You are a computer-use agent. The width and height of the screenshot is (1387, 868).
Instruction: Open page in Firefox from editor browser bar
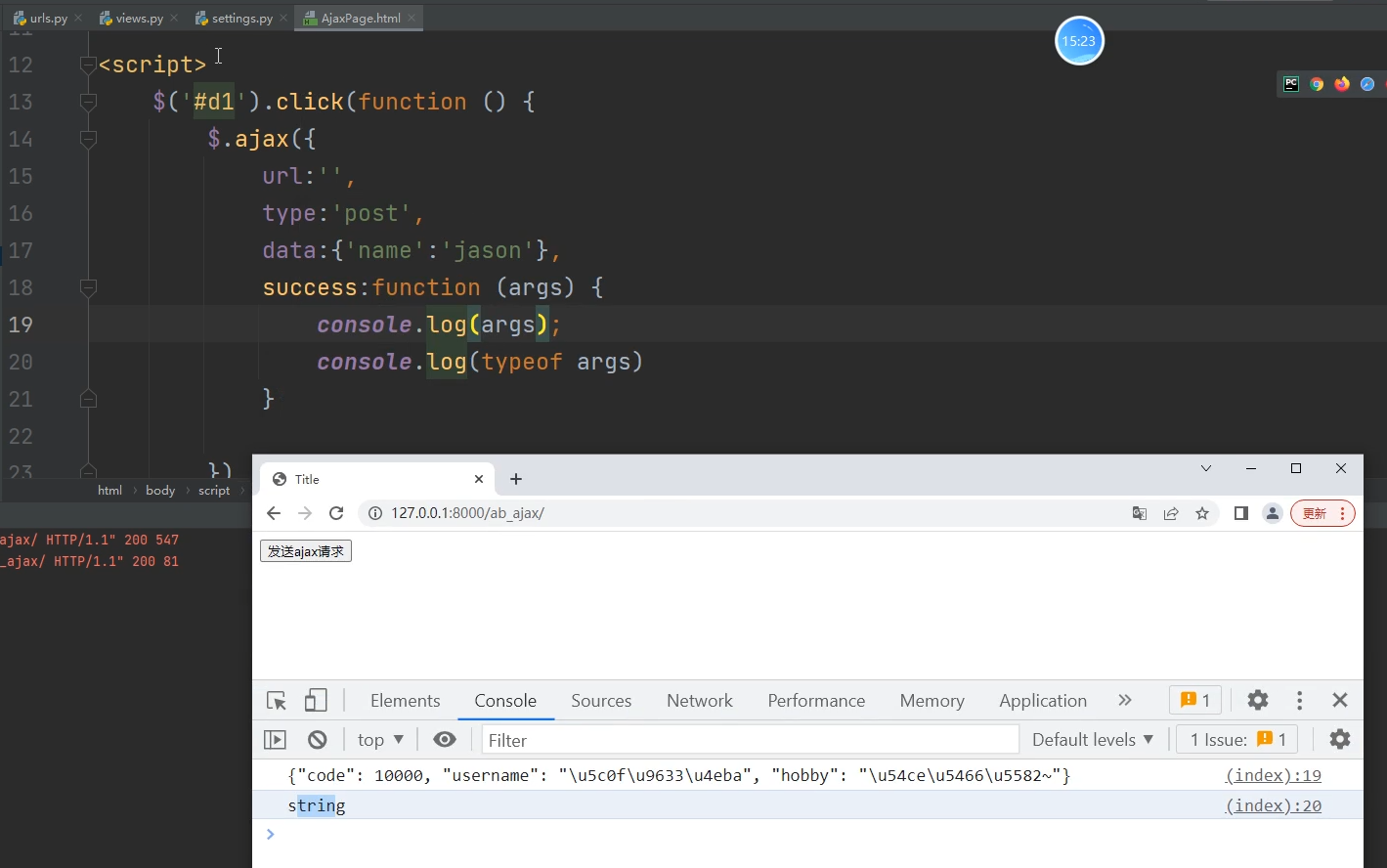(1342, 84)
